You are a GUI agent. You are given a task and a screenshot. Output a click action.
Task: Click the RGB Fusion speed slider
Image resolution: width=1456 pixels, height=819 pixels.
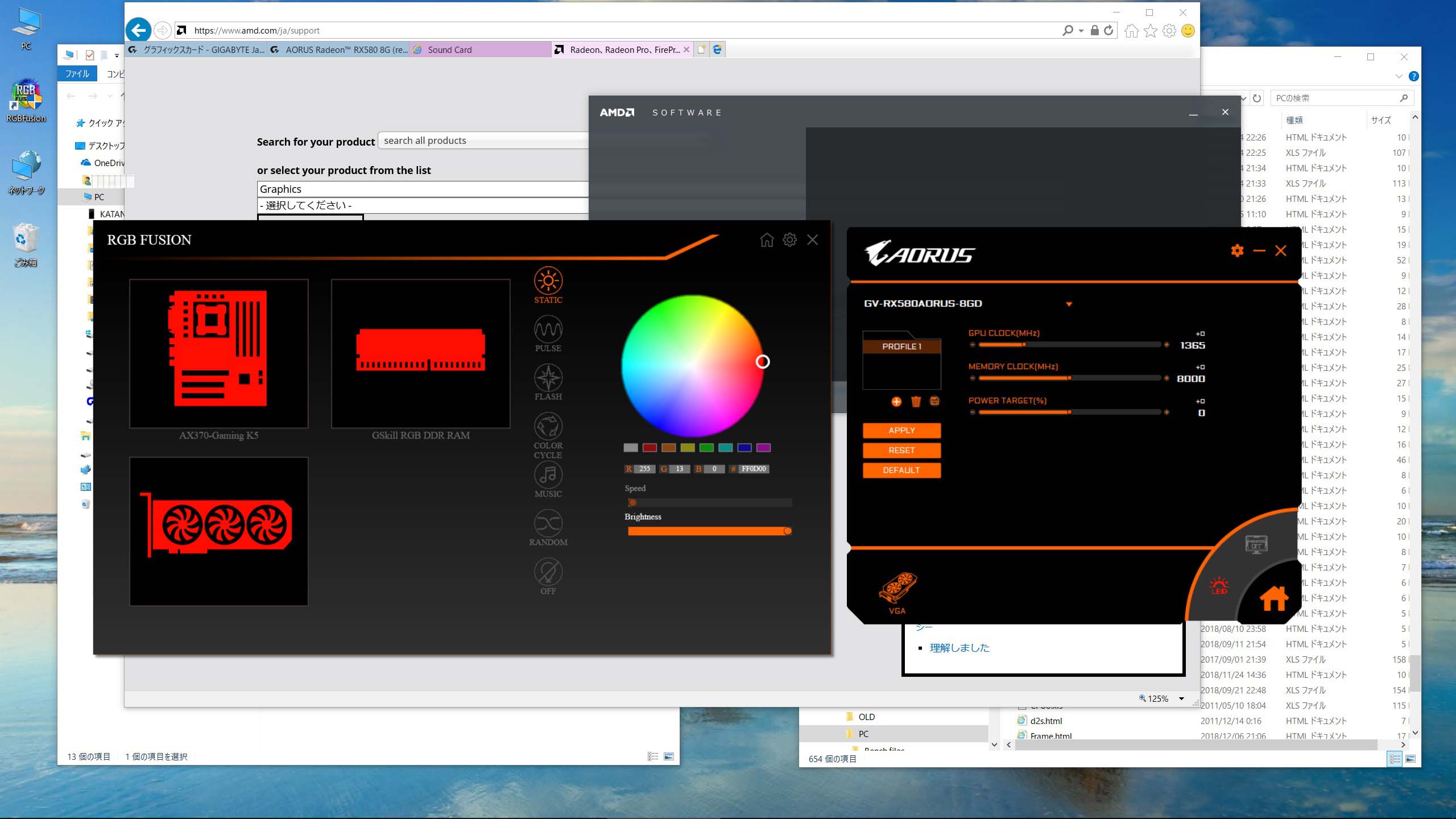(709, 503)
